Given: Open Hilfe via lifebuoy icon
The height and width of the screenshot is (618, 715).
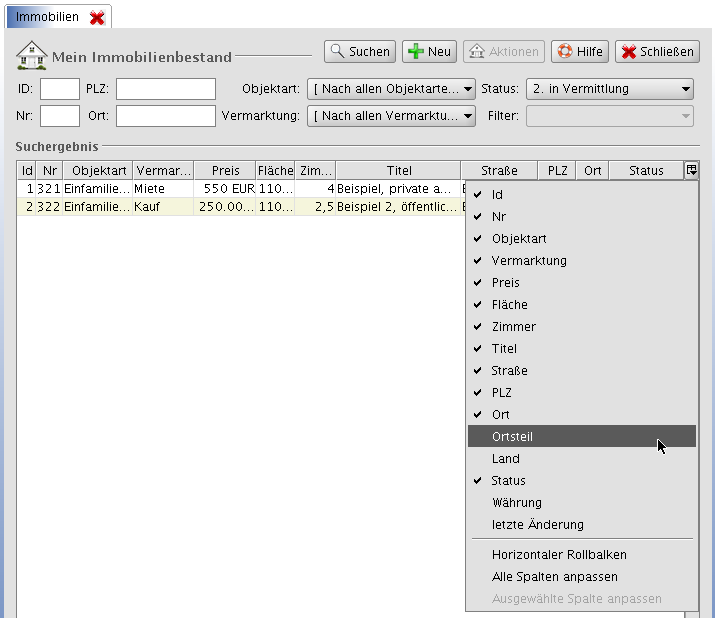Looking at the screenshot, I should click(579, 52).
